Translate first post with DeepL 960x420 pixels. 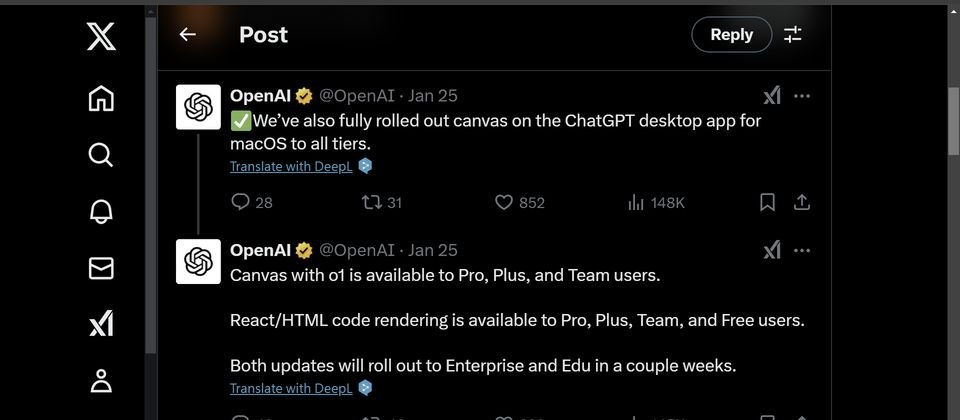291,166
